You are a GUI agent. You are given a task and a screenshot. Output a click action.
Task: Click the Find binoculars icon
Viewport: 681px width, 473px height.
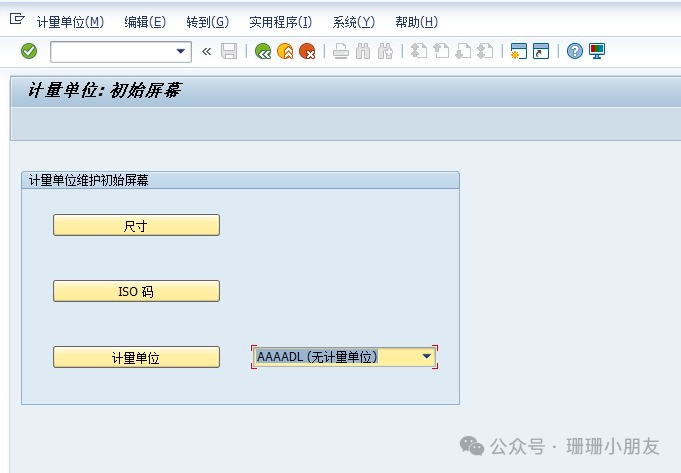pos(363,51)
